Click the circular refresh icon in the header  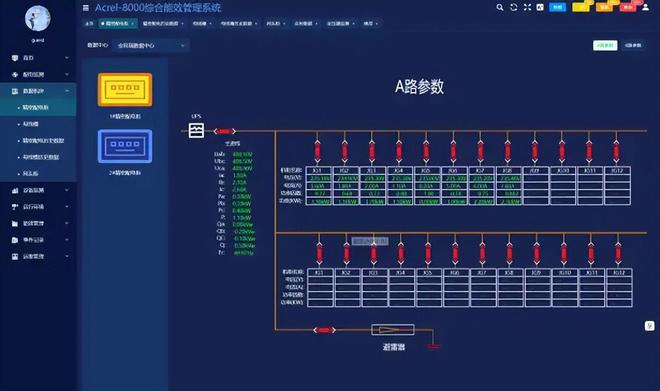click(514, 7)
